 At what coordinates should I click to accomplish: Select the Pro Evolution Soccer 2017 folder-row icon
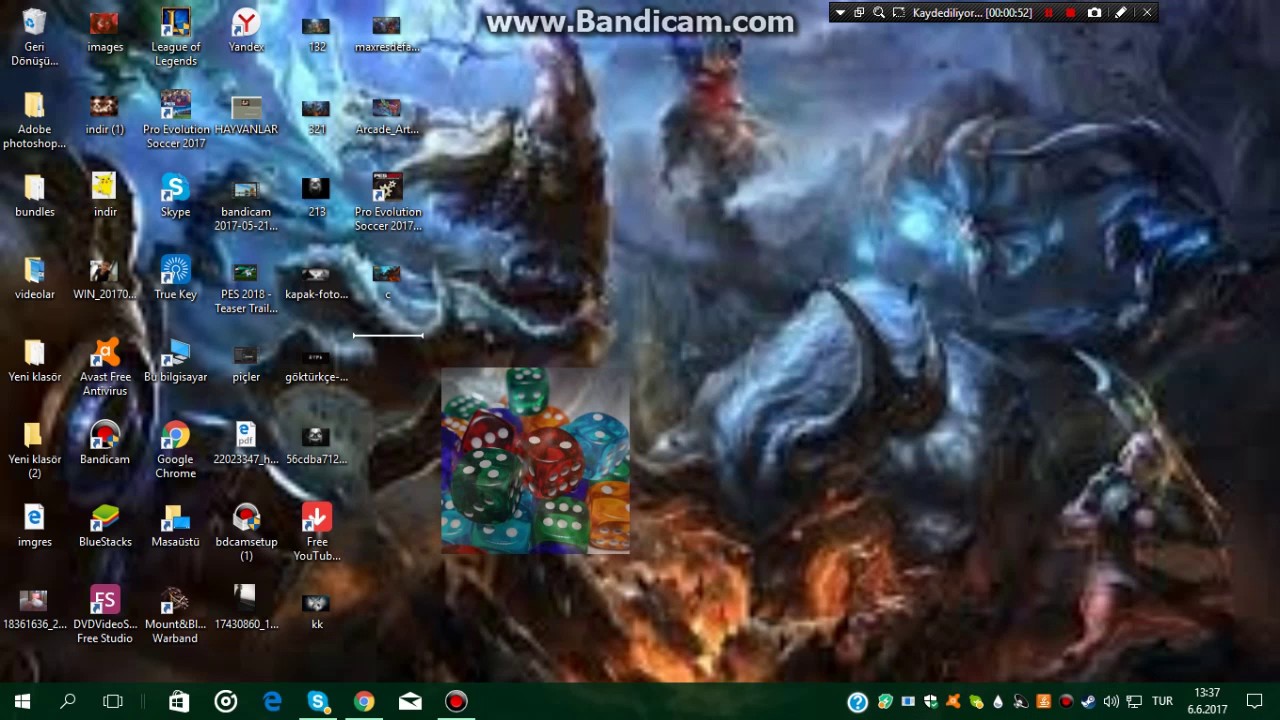(x=175, y=120)
